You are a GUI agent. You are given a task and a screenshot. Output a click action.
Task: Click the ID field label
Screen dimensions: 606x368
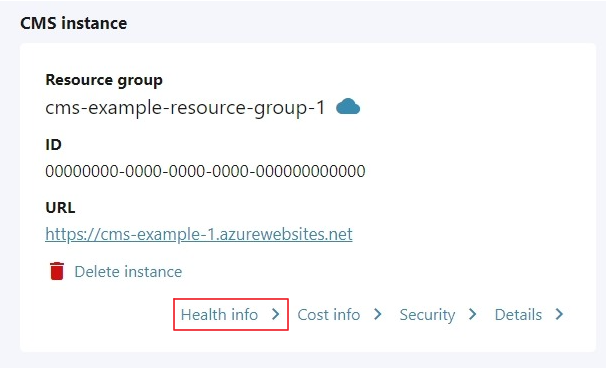[x=53, y=145]
